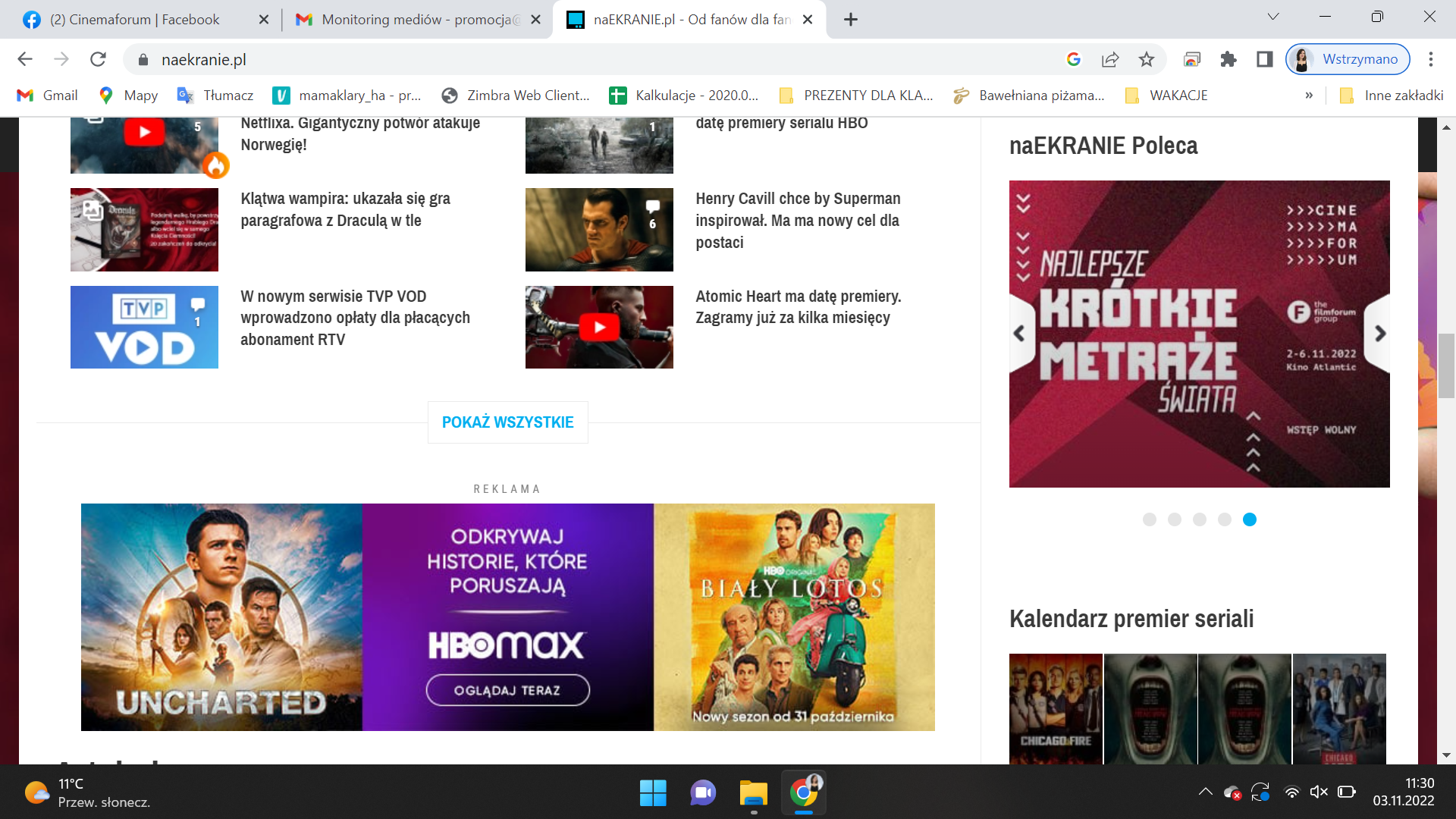
Task: Show hidden system tray icons
Action: (1205, 792)
